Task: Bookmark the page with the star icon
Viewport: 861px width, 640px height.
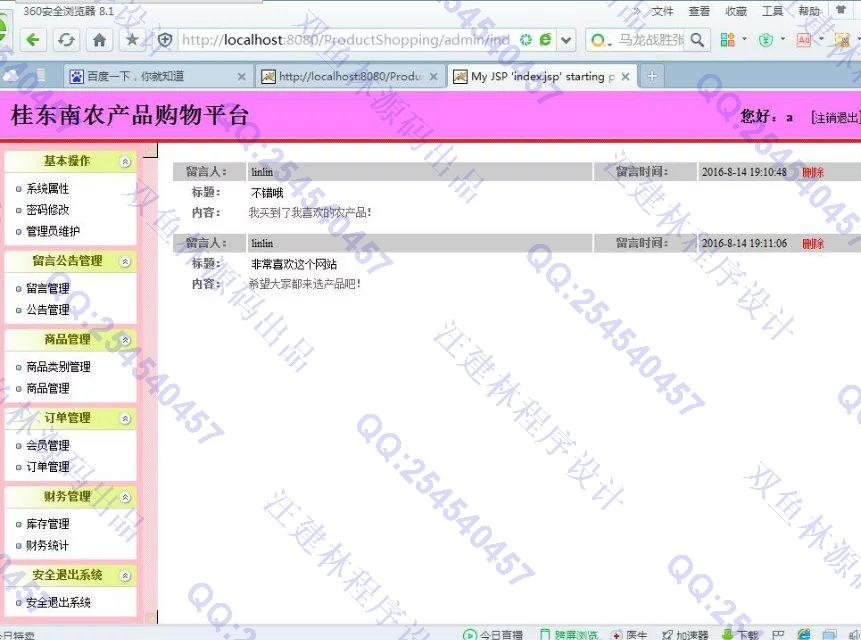Action: click(132, 40)
